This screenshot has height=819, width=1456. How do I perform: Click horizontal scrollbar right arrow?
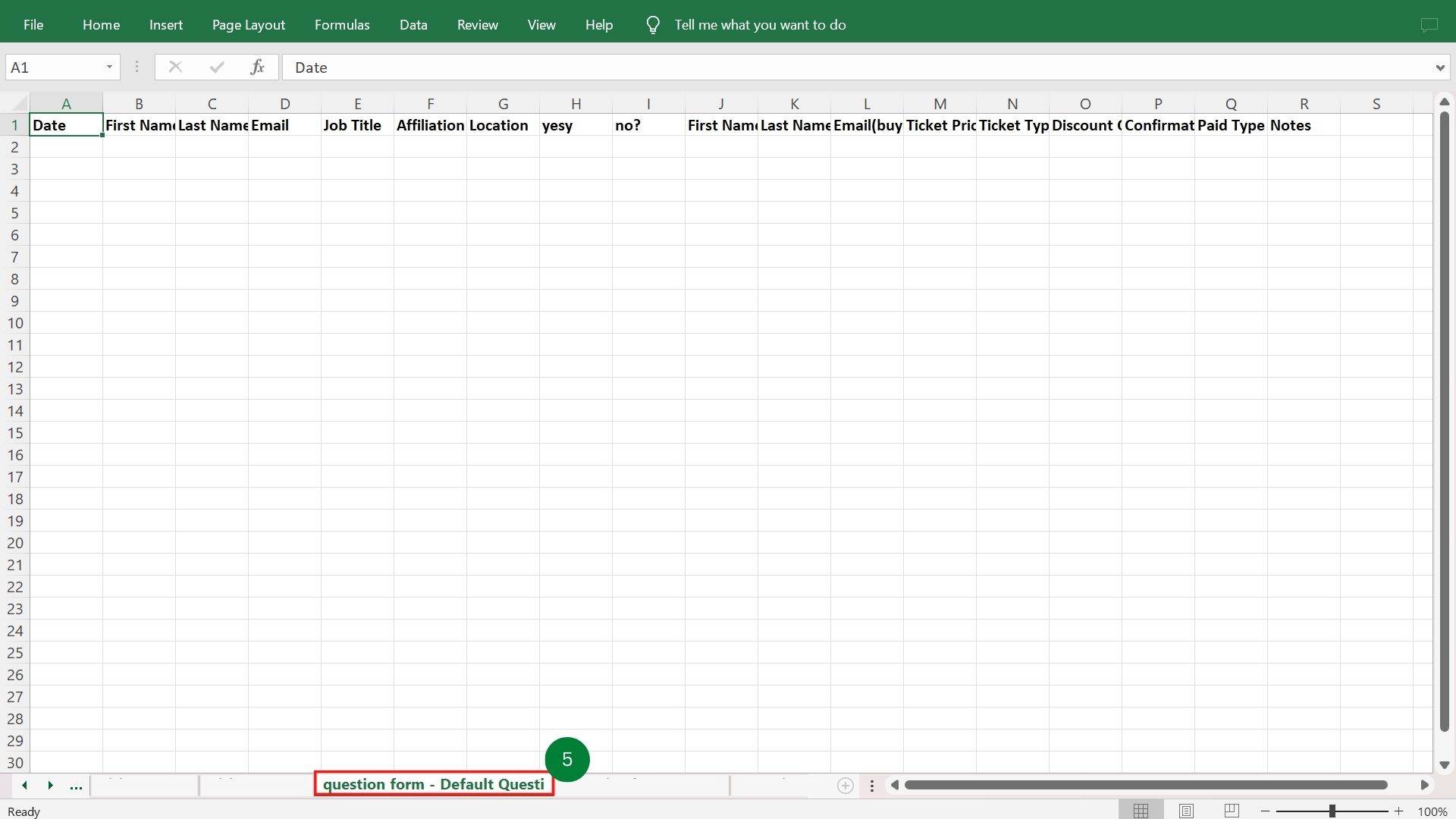coord(1424,785)
